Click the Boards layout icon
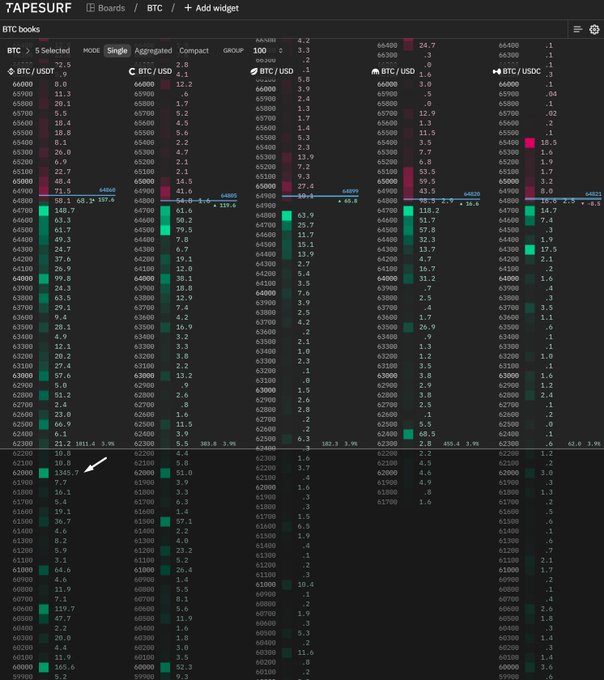This screenshot has height=680, width=604. [x=90, y=8]
